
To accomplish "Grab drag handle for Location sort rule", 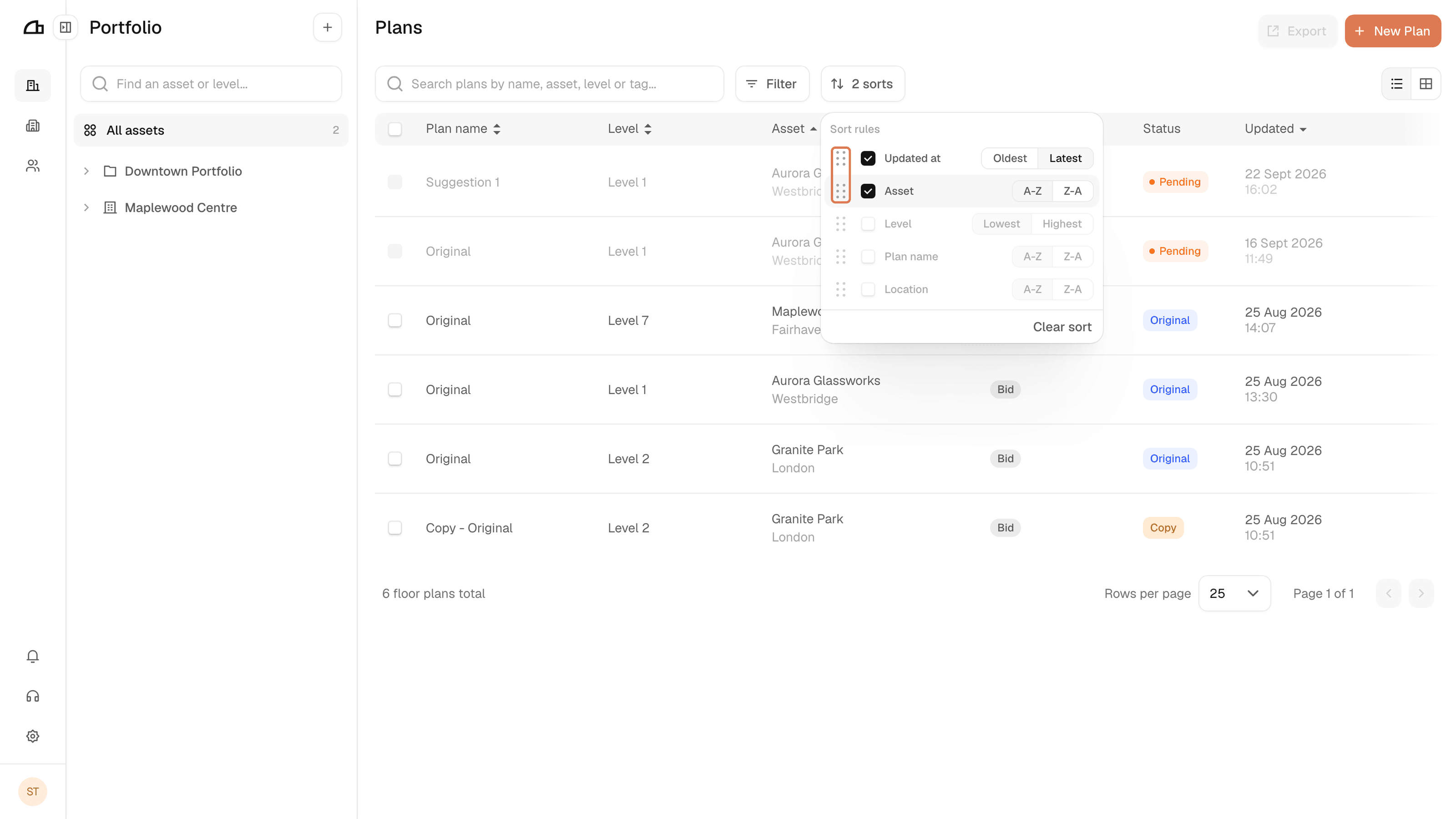I will pyautogui.click(x=840, y=289).
